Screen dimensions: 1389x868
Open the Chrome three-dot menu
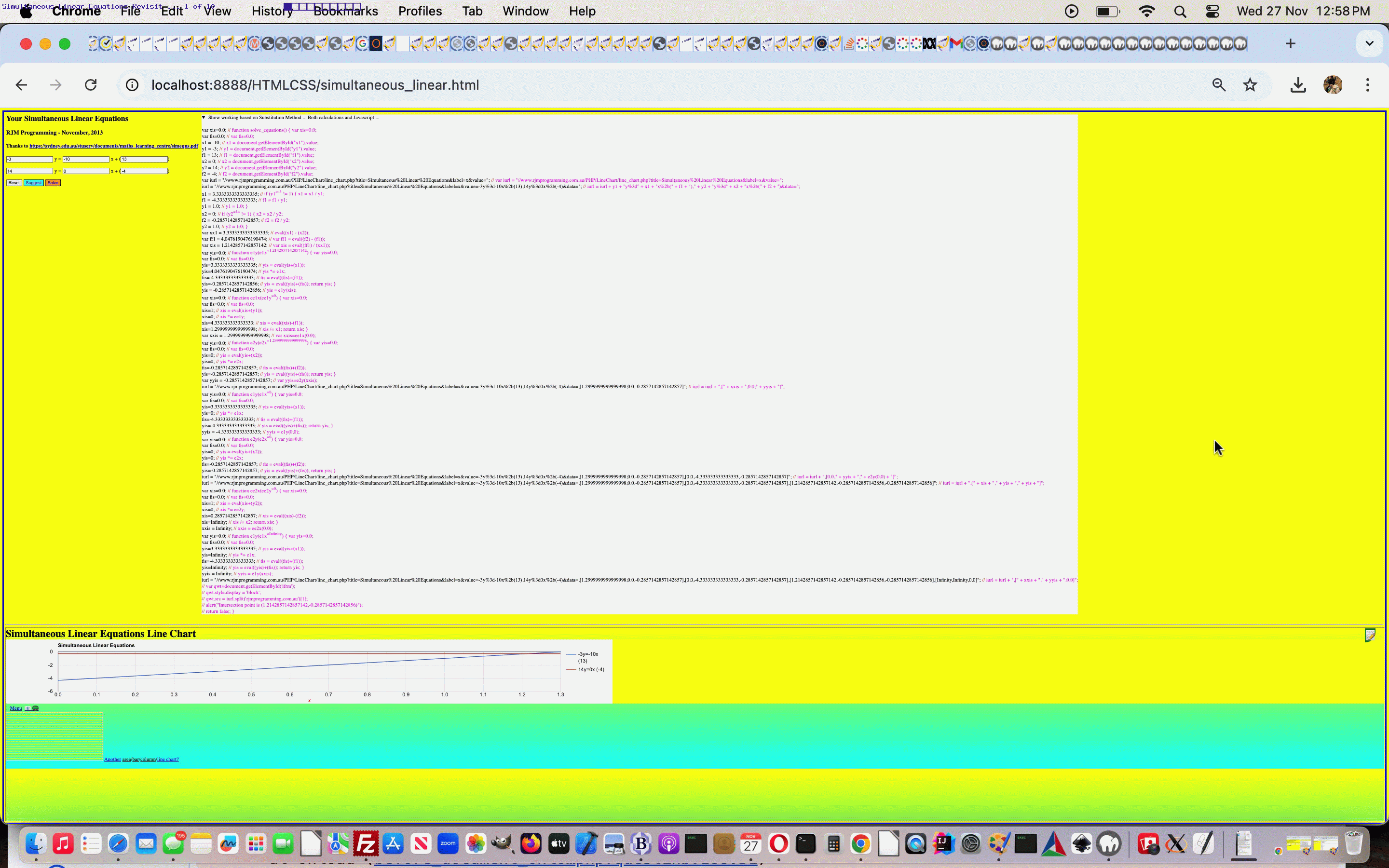[x=1367, y=85]
